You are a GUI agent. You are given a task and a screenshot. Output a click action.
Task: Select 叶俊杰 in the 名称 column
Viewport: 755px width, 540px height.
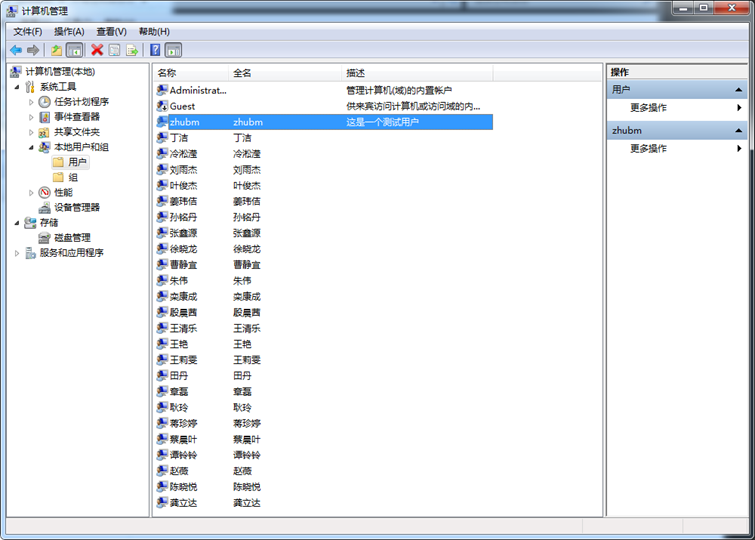point(183,185)
